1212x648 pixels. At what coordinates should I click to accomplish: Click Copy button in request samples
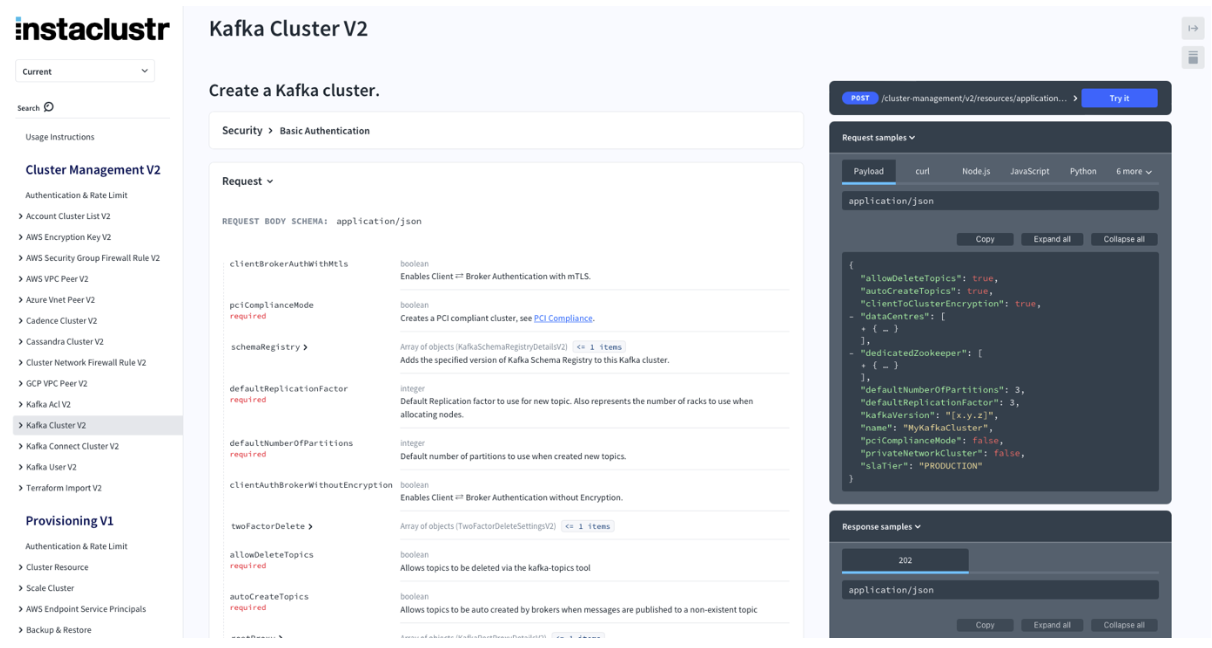(x=985, y=239)
